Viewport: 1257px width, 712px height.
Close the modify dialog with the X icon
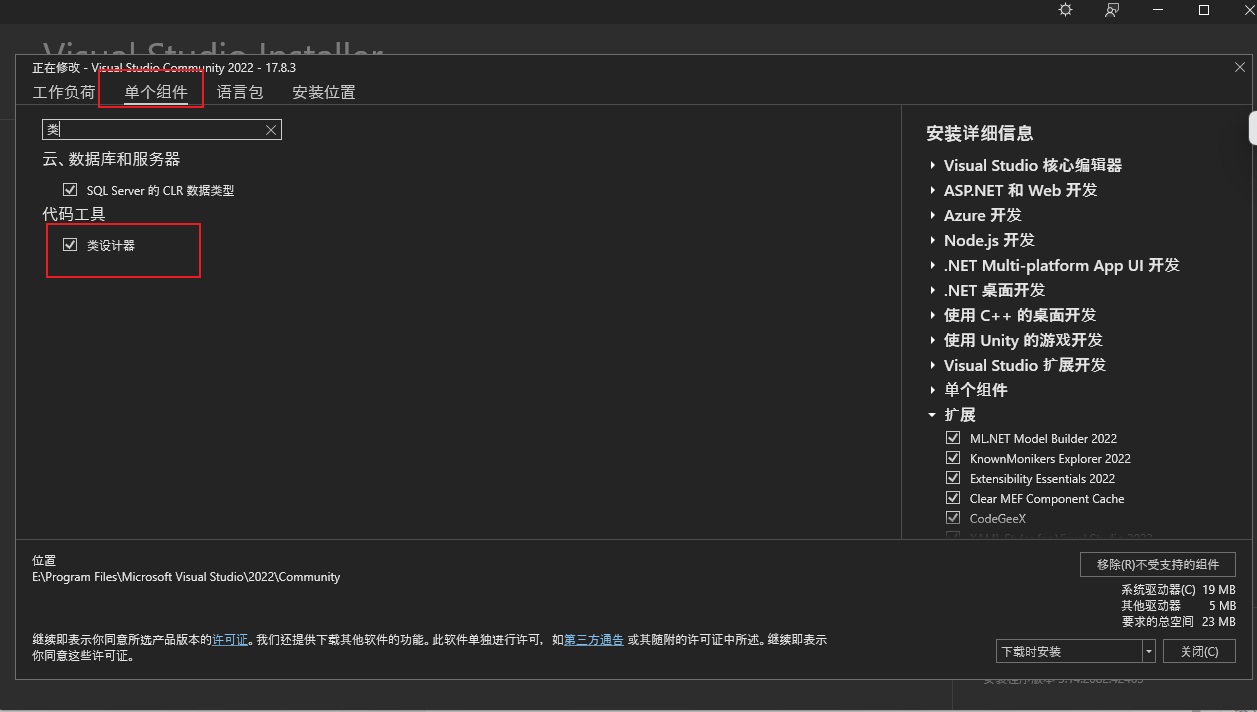1240,67
